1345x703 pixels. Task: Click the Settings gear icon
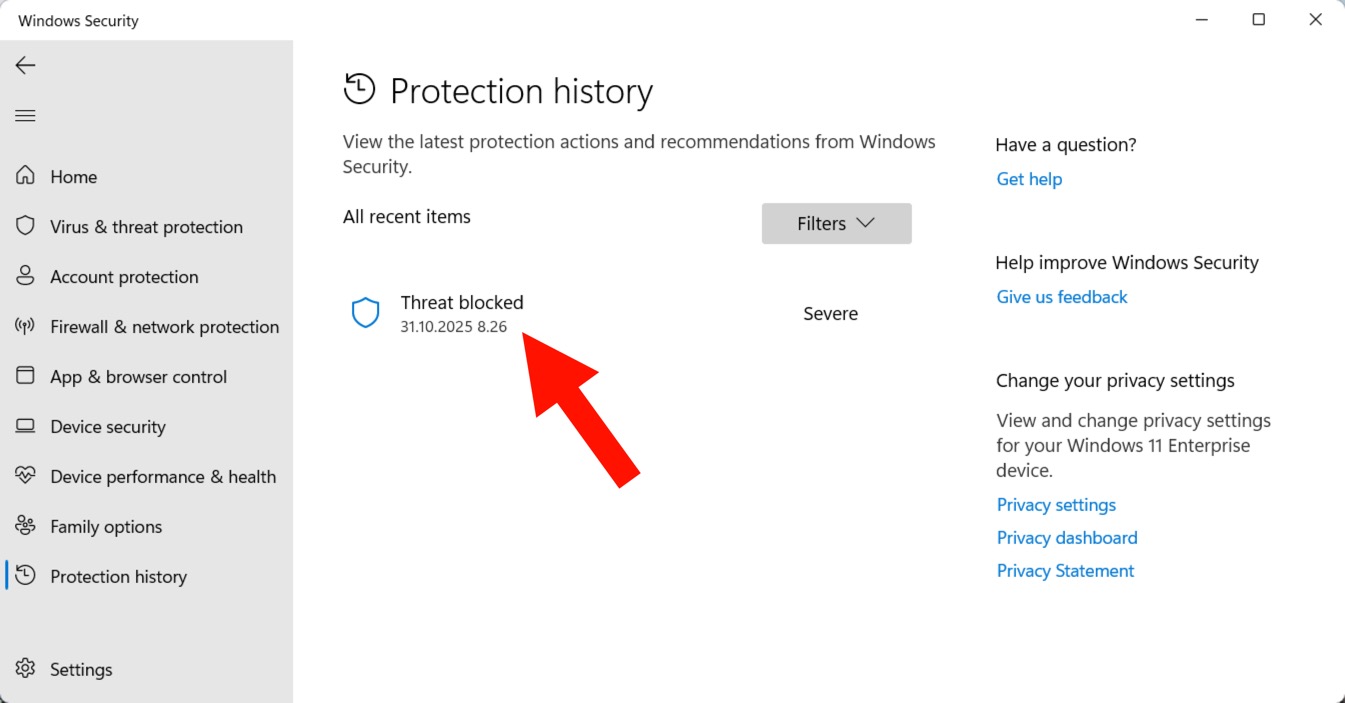tap(26, 669)
